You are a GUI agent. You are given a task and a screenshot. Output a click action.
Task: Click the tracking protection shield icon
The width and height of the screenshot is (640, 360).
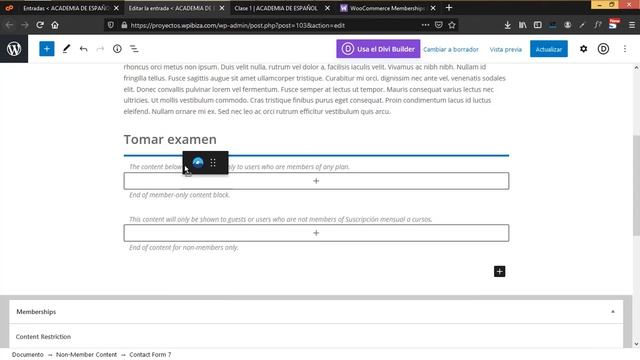tap(111, 25)
